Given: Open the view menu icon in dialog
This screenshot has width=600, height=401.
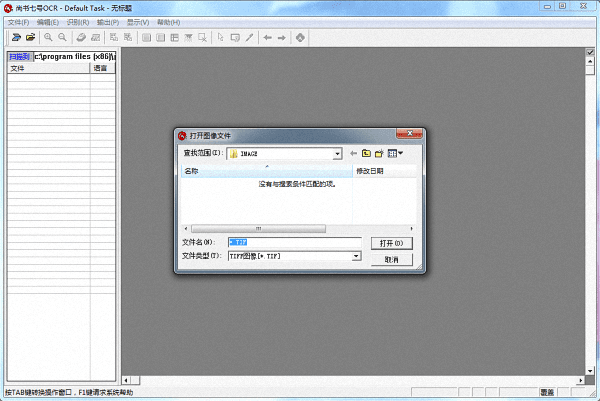Looking at the screenshot, I should tap(395, 153).
